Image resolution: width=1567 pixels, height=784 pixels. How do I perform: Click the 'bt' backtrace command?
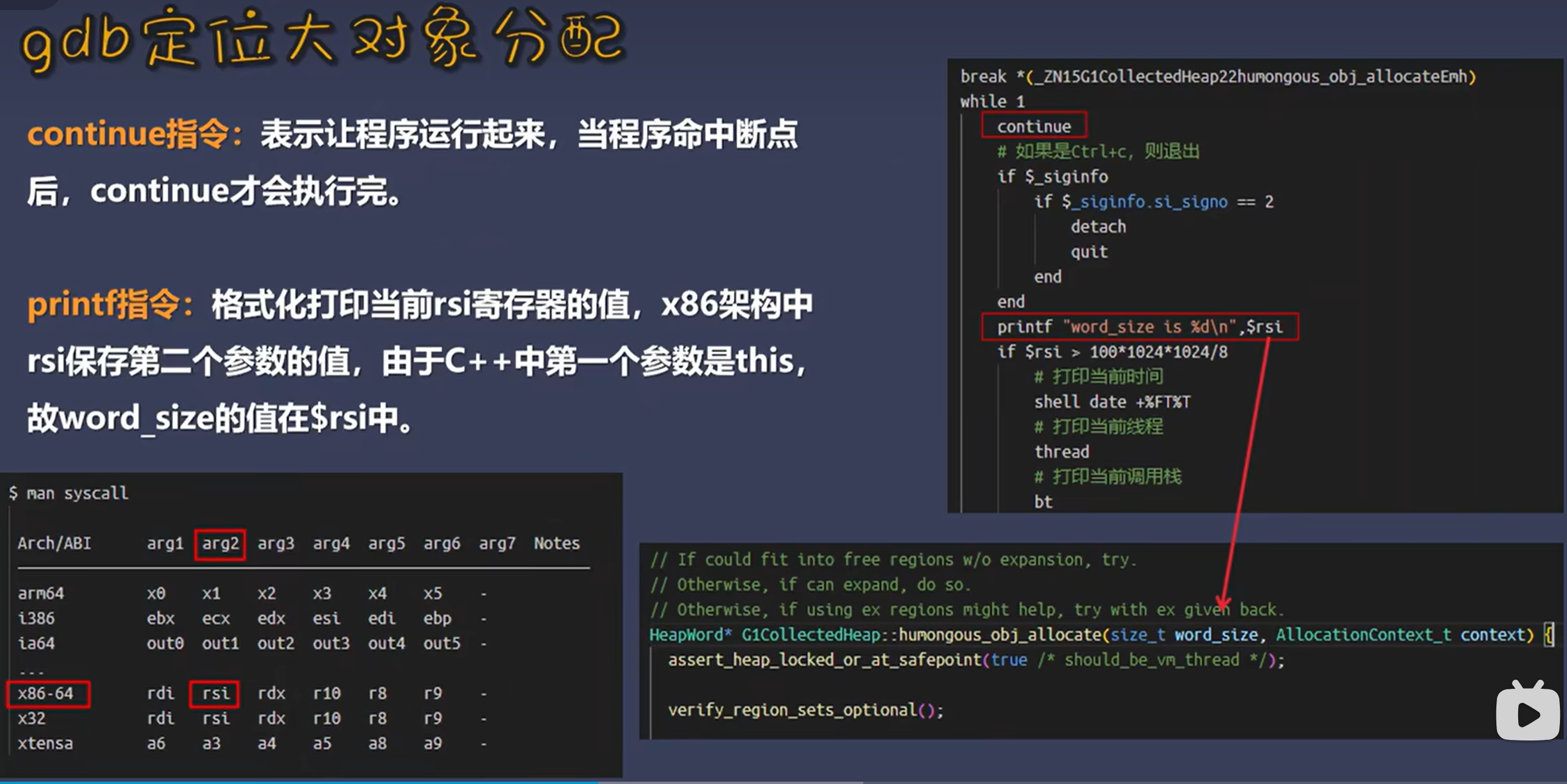(1043, 501)
